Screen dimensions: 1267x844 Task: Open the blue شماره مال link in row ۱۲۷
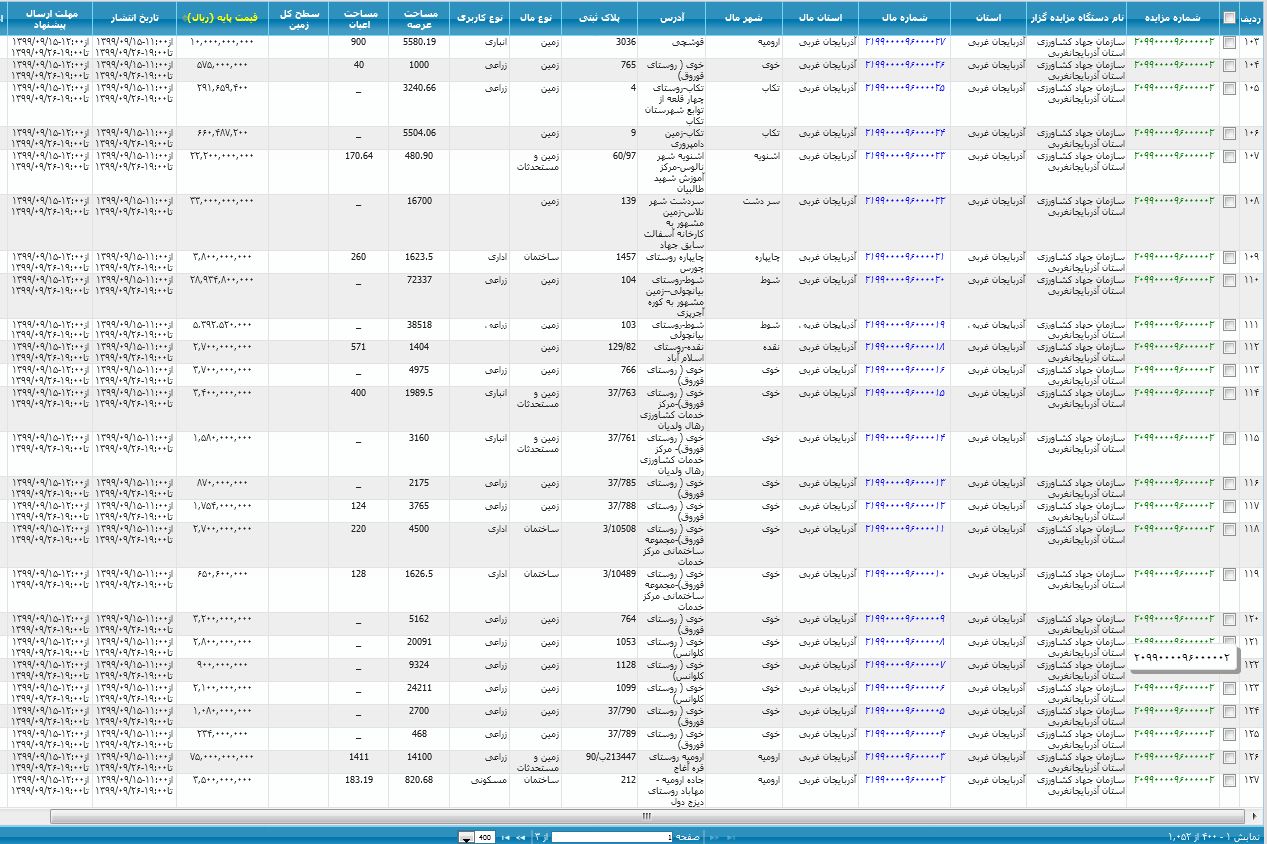pos(904,780)
